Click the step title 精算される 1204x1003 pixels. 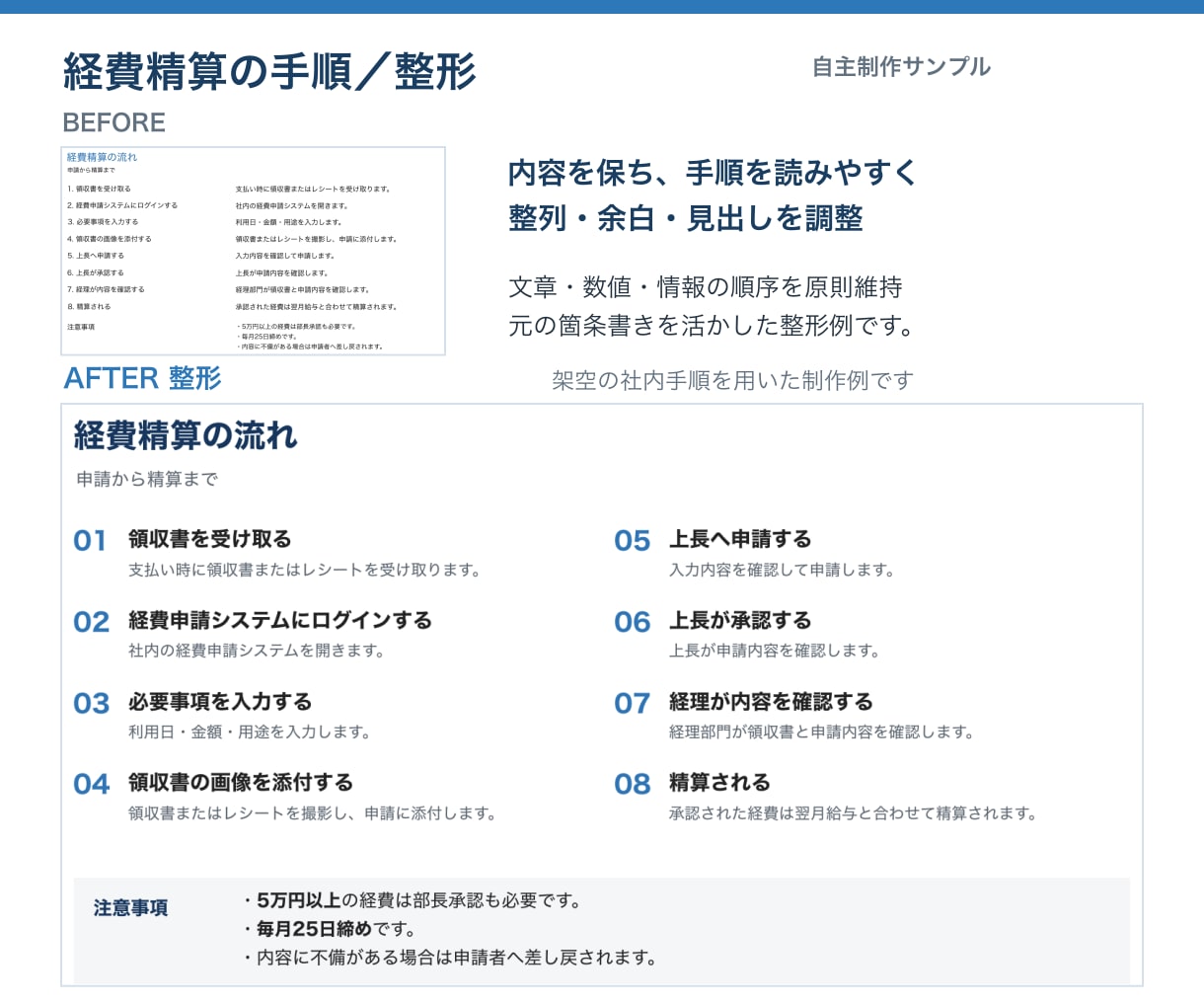(x=719, y=783)
